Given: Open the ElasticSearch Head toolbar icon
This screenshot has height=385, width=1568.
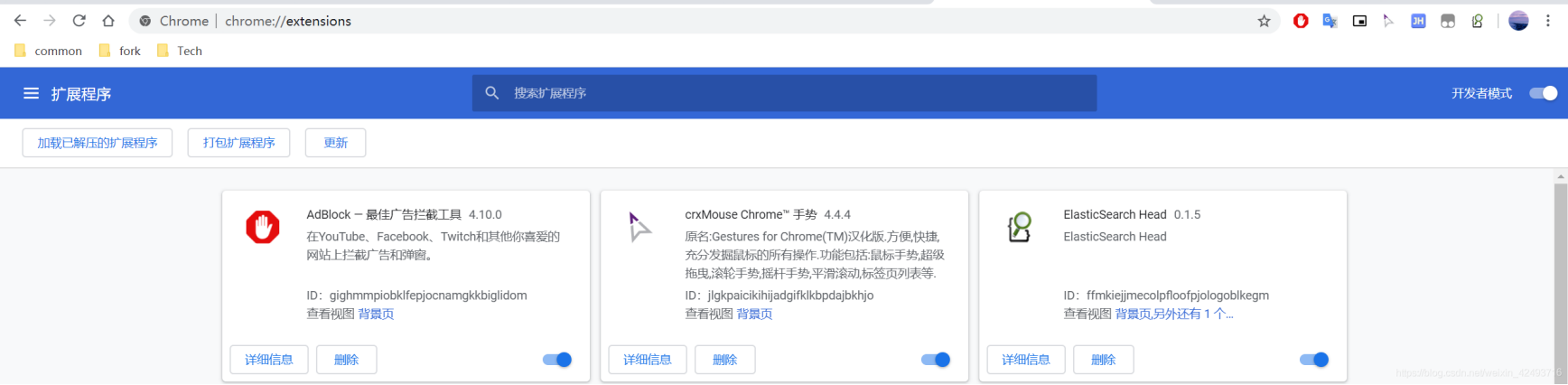Looking at the screenshot, I should coord(1477,21).
